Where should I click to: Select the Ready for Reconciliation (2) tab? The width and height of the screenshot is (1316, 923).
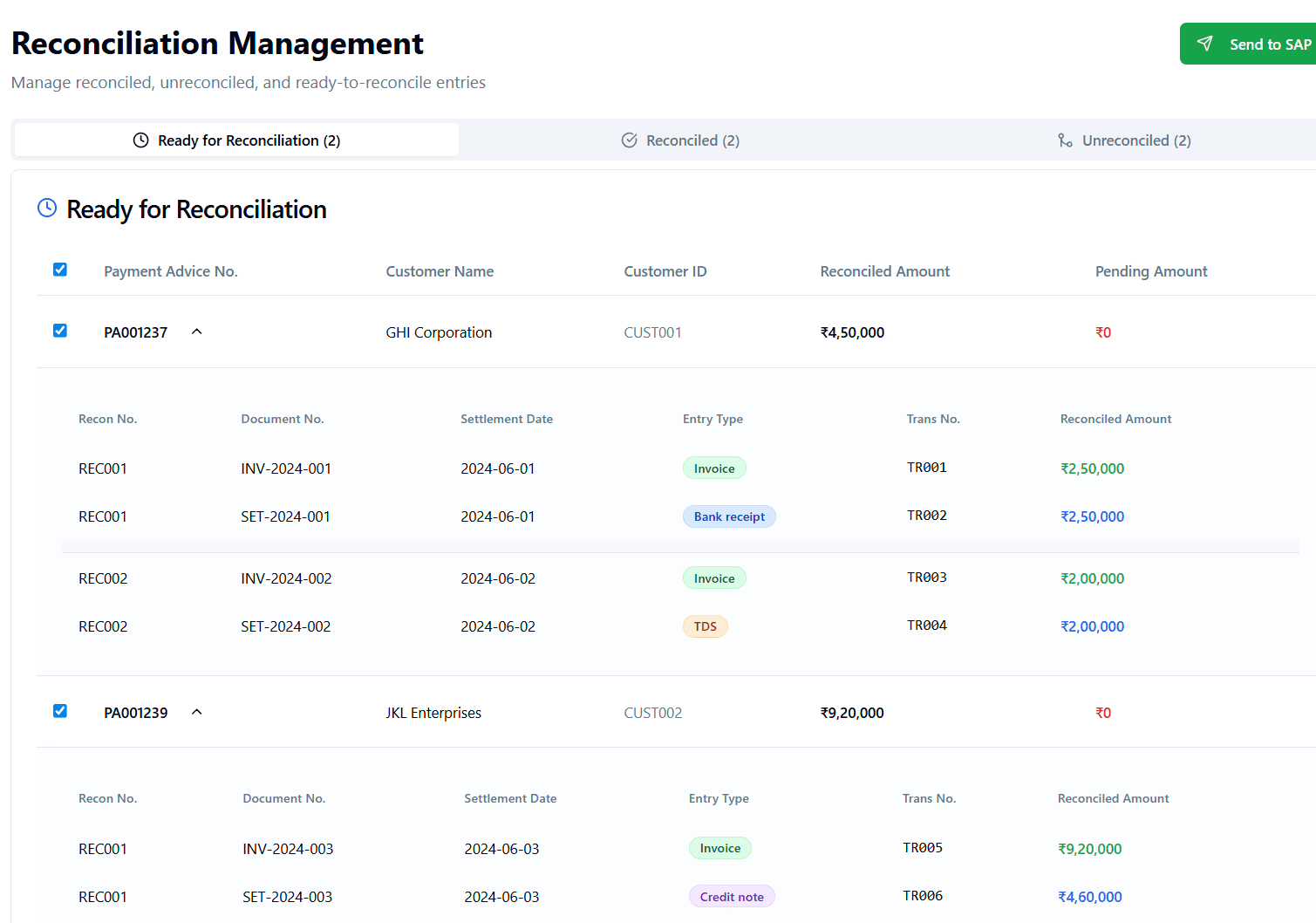[236, 140]
